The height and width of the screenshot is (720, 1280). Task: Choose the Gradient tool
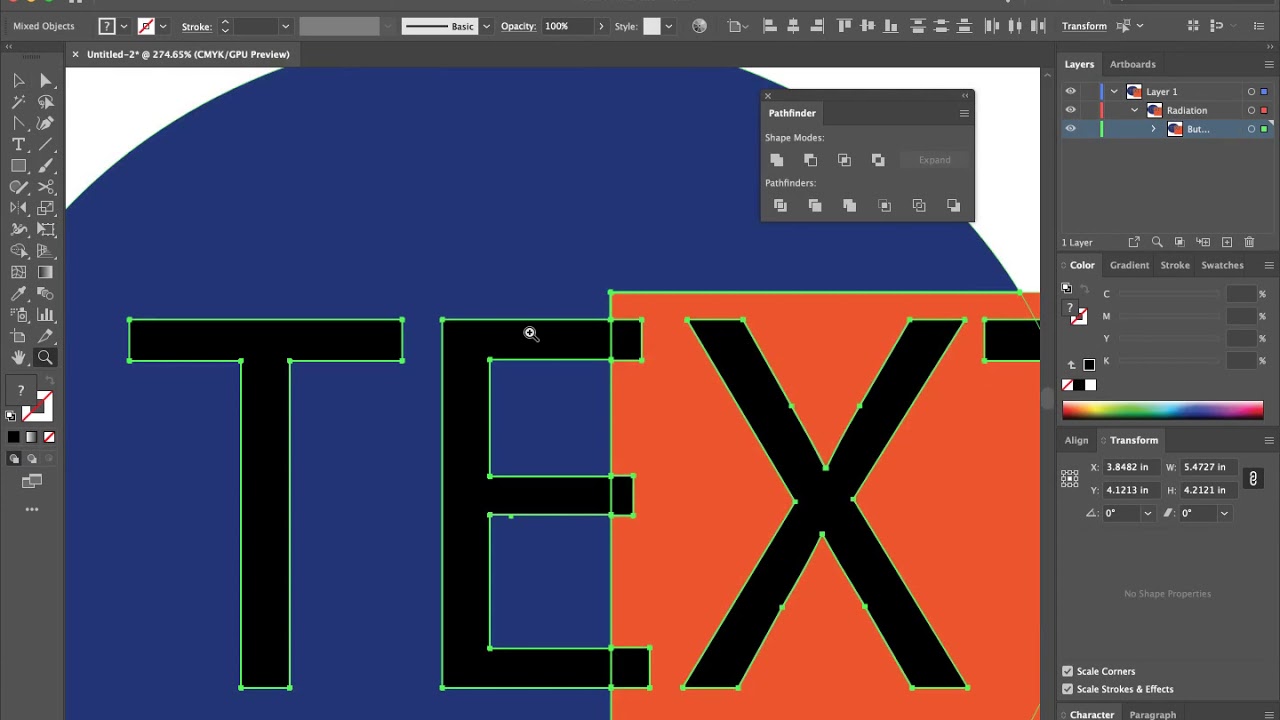click(x=46, y=272)
